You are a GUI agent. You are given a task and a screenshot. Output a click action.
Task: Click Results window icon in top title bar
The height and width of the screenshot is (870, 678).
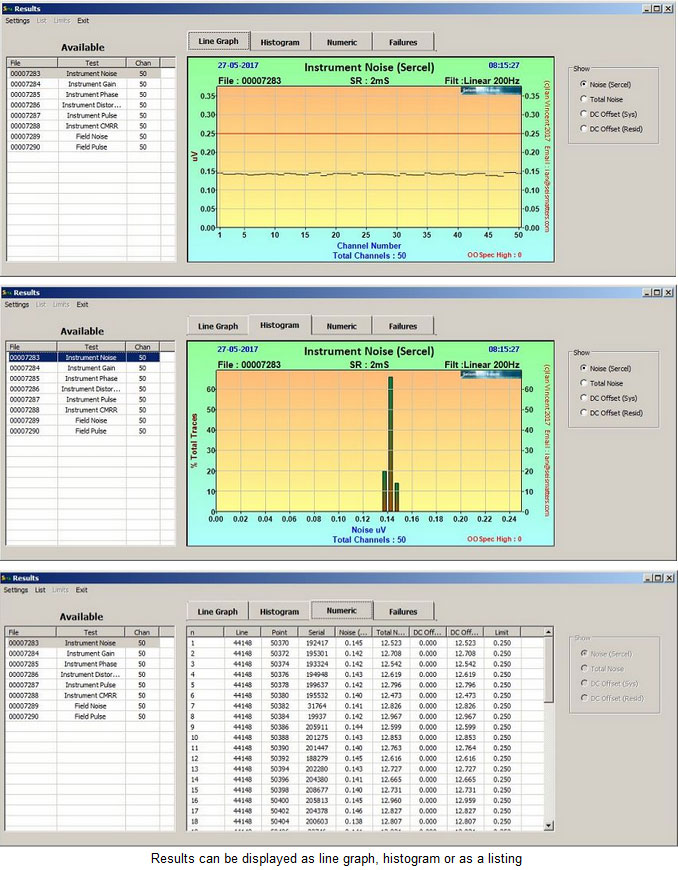(7, 8)
